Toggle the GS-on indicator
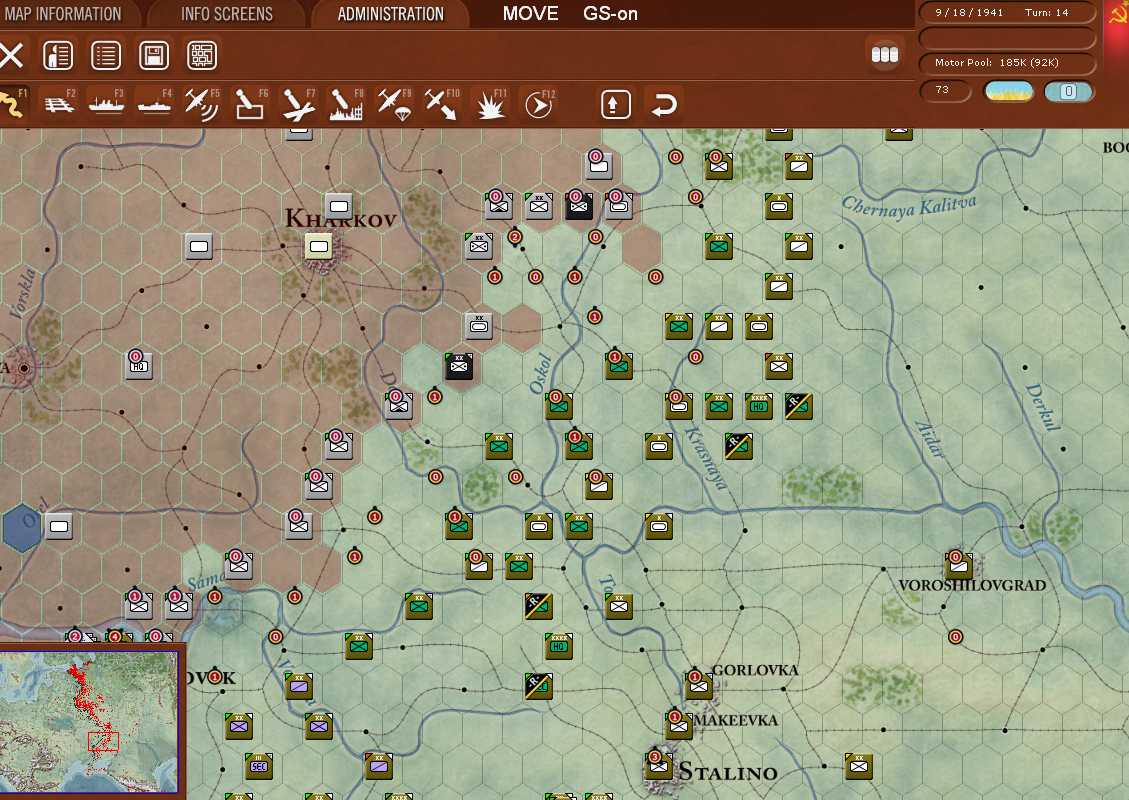 pos(610,14)
